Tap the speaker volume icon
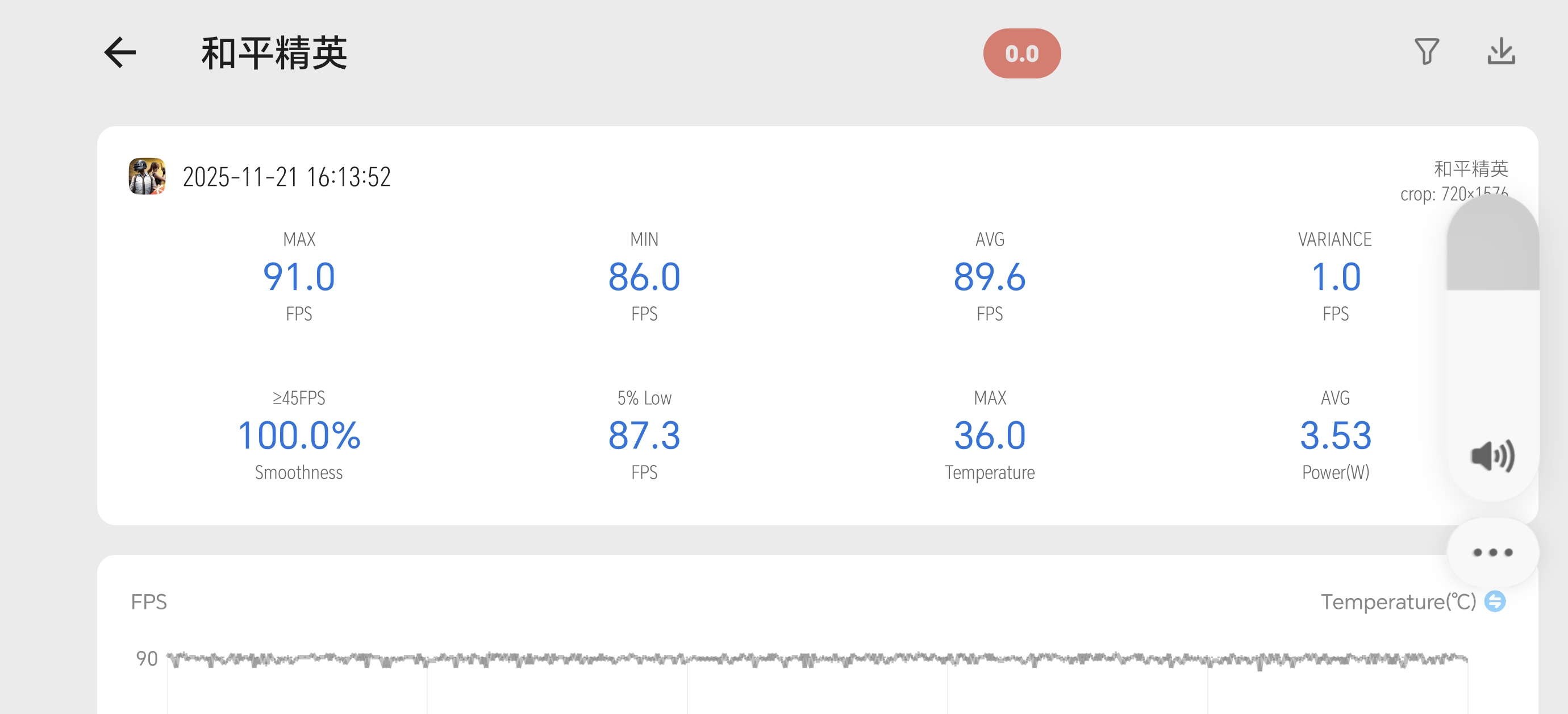1568x714 pixels. (x=1492, y=456)
